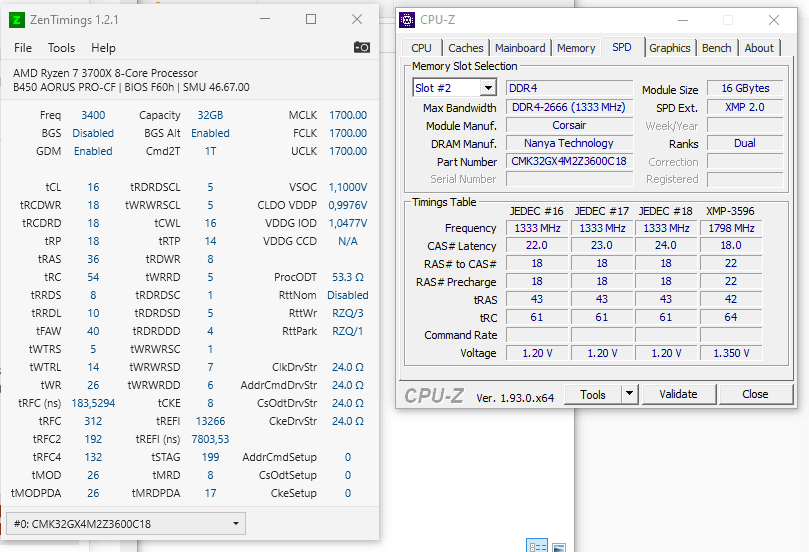Click the SPD Ext. XMP 2.0 field
This screenshot has width=809, height=552.
click(x=745, y=107)
